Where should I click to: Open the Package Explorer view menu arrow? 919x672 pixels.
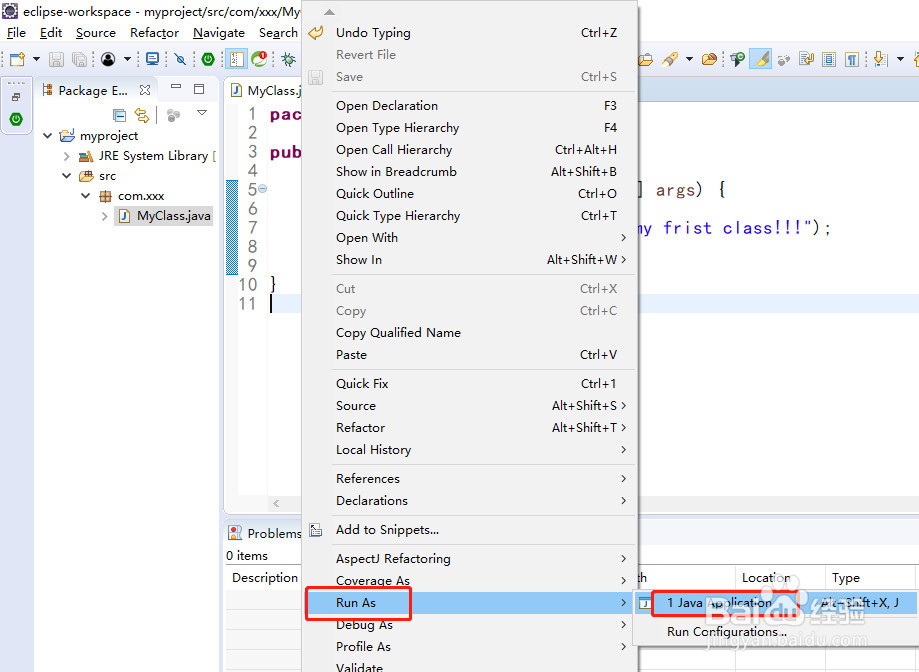(x=201, y=113)
